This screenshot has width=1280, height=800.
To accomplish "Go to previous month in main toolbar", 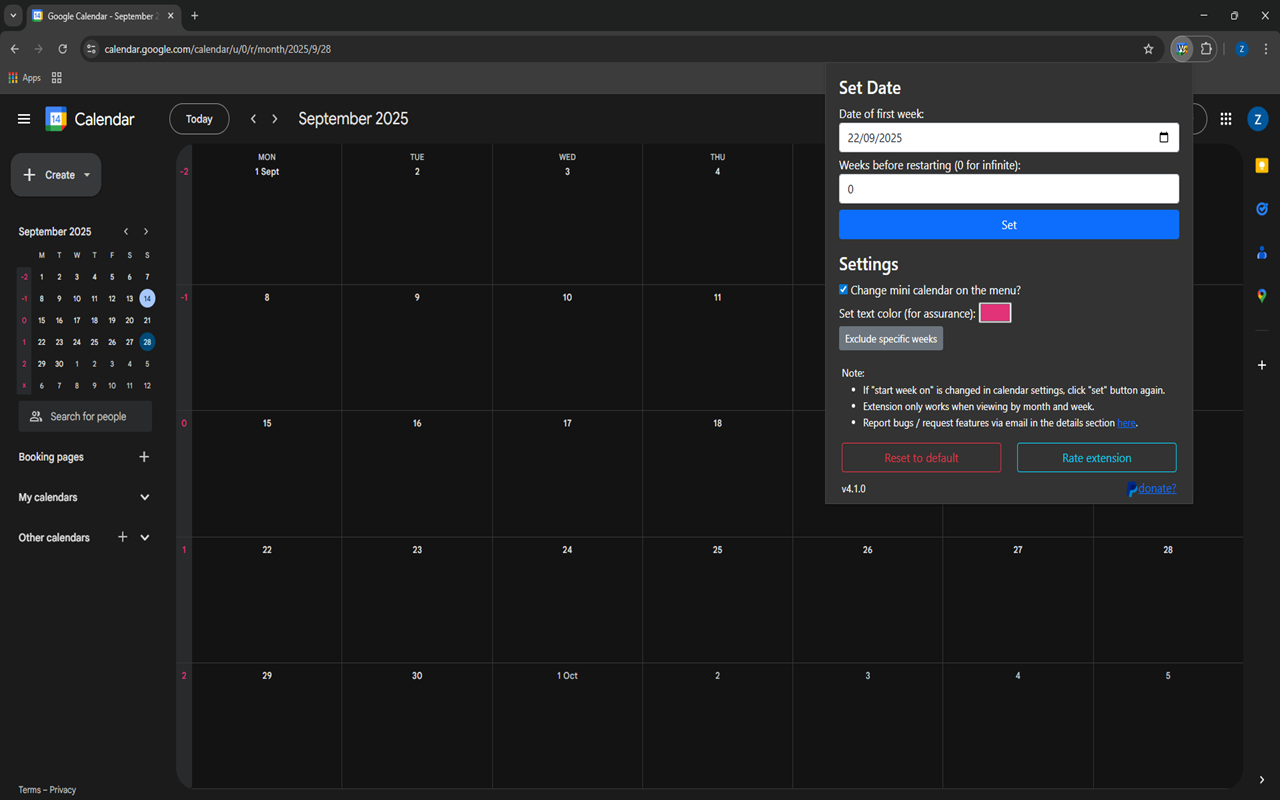I will coord(253,119).
